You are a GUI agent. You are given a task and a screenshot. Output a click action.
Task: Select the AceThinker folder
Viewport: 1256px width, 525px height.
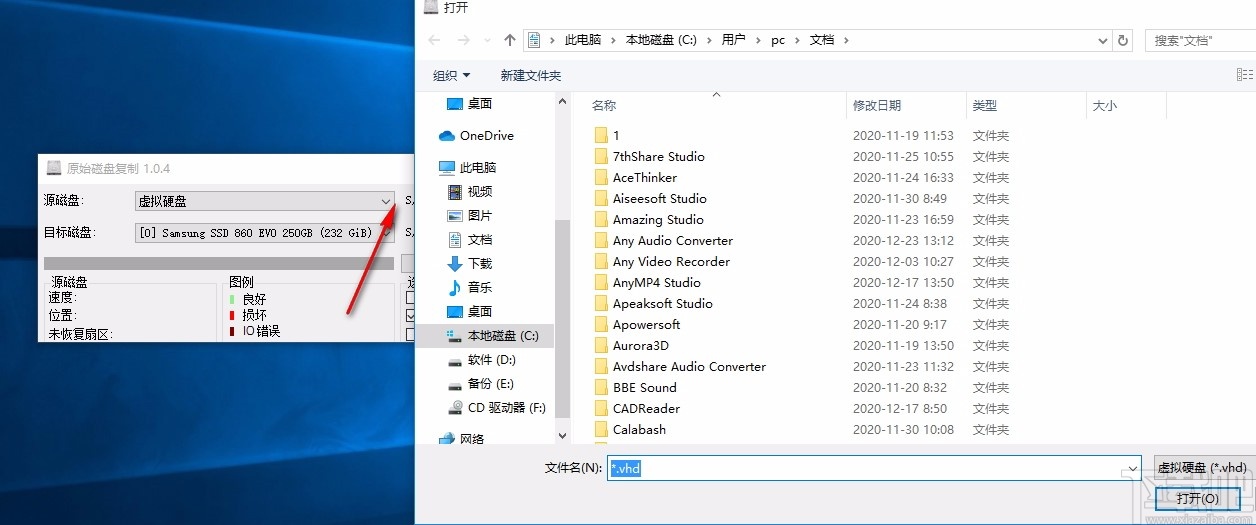tap(635, 177)
